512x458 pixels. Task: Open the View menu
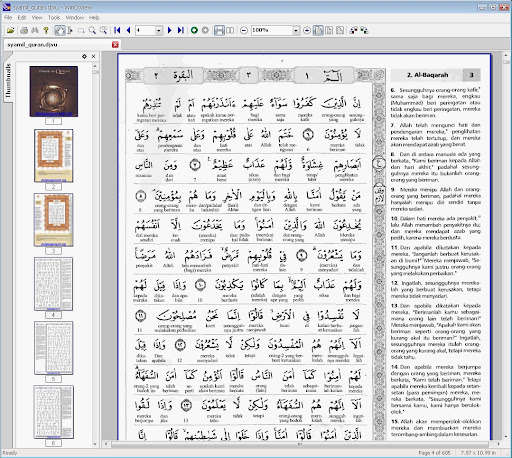(x=37, y=18)
